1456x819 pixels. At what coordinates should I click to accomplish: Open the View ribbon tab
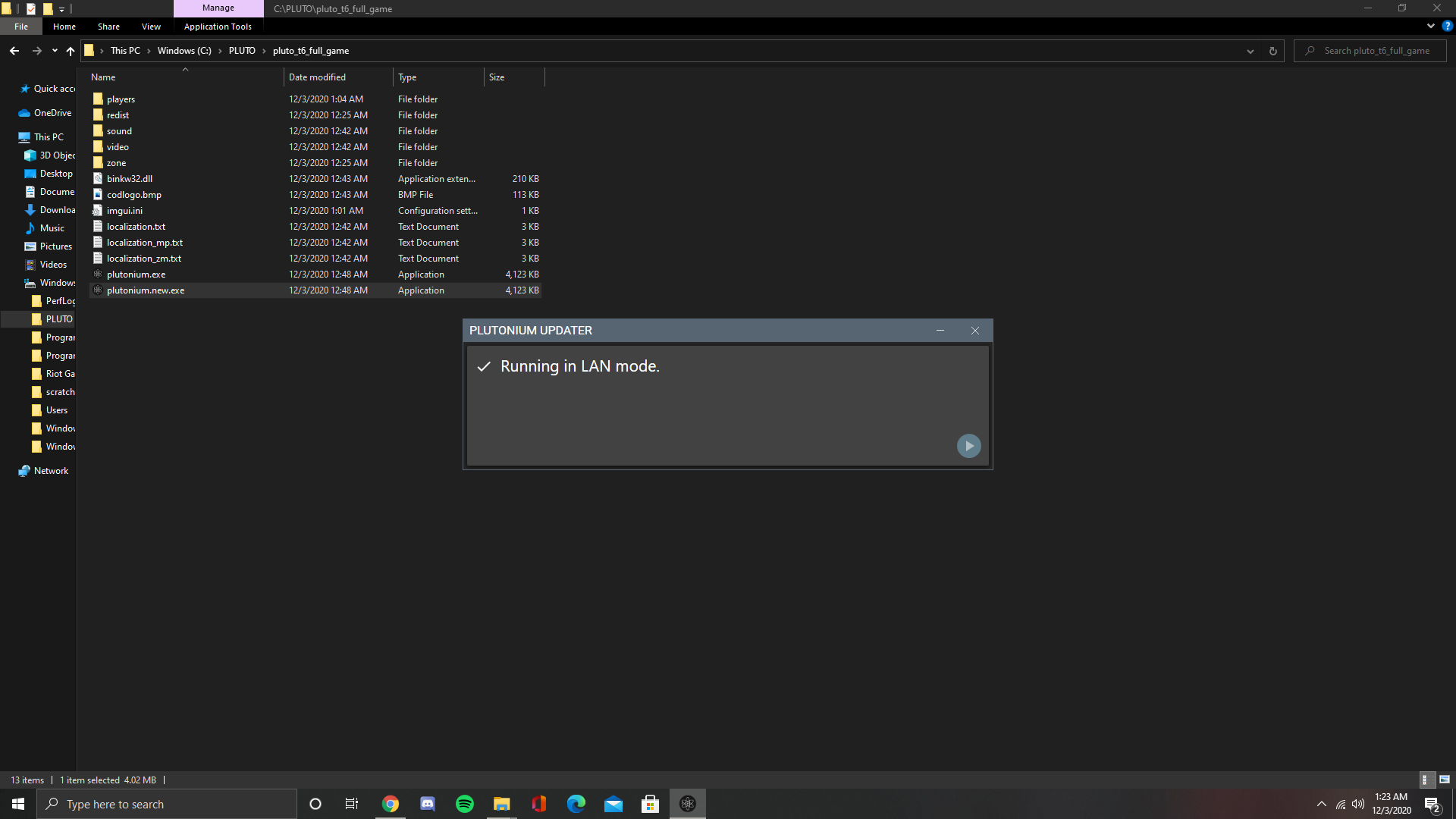tap(151, 27)
